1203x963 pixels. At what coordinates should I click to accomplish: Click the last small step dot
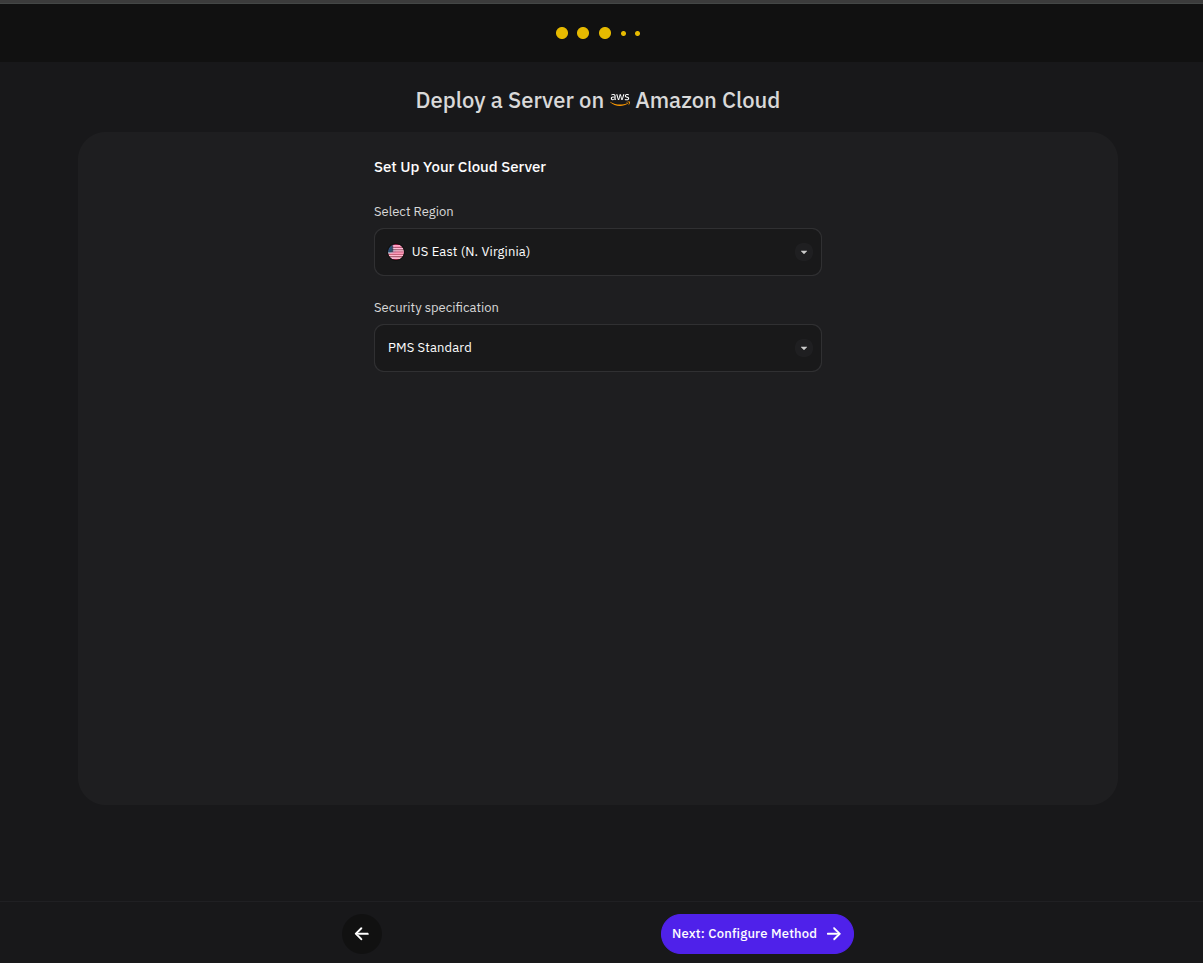click(637, 33)
